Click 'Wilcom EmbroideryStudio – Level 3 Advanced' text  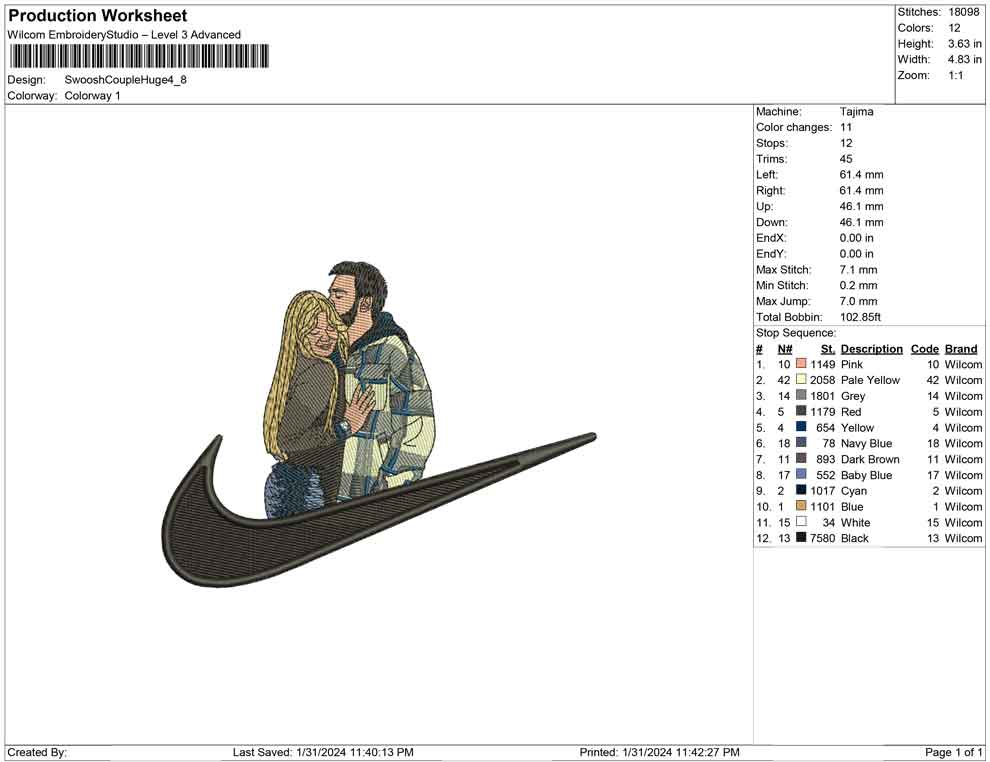click(x=124, y=35)
